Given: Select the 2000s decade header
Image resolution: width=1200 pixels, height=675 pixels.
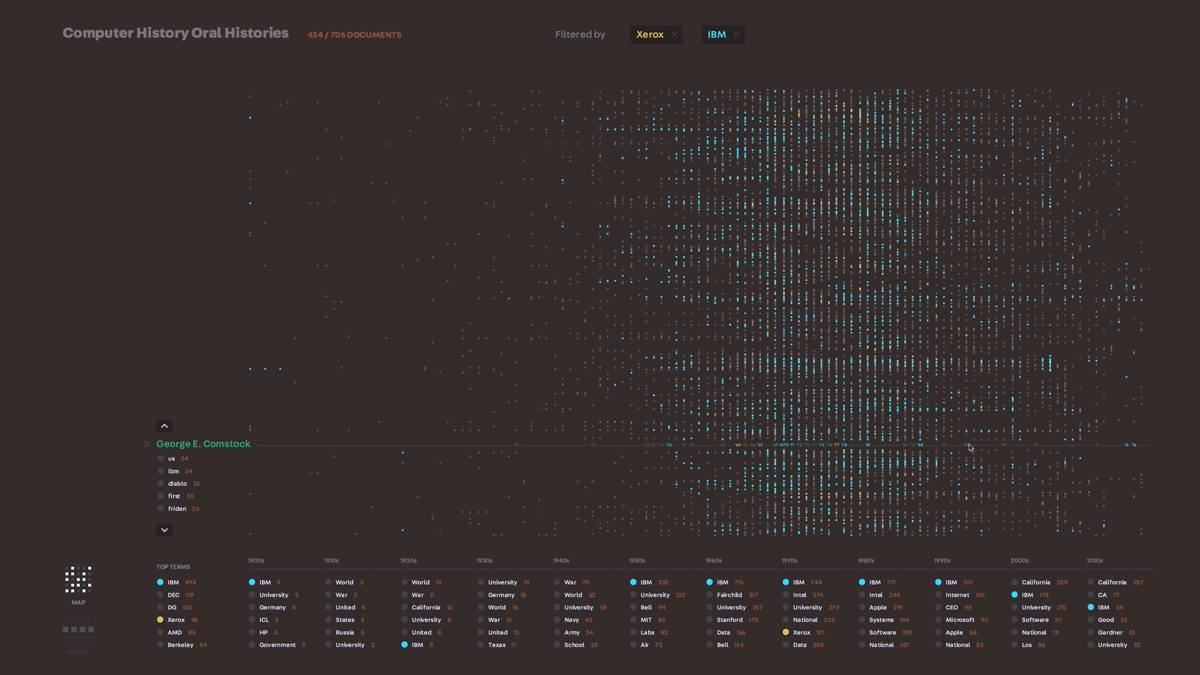Looking at the screenshot, I should 1019,561.
